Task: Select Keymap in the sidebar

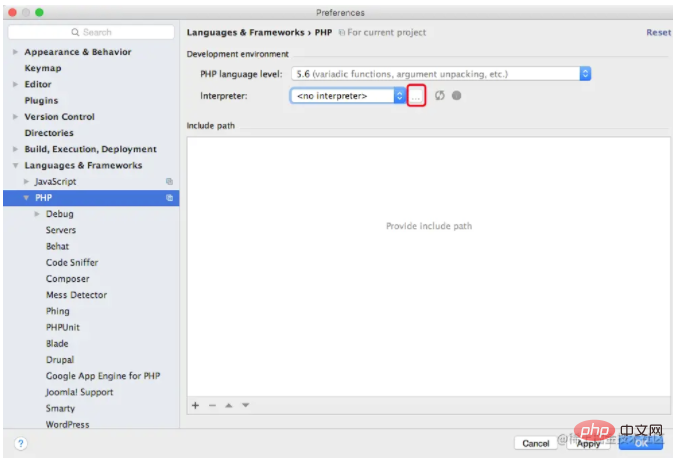Action: [x=43, y=68]
